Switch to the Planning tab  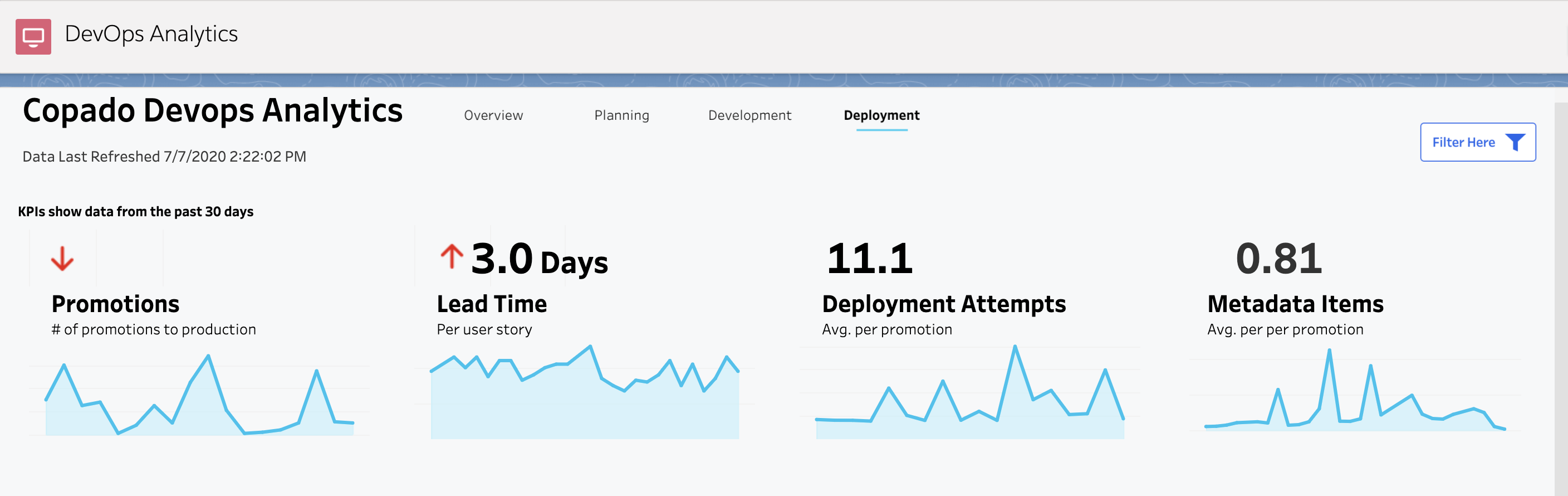[621, 115]
